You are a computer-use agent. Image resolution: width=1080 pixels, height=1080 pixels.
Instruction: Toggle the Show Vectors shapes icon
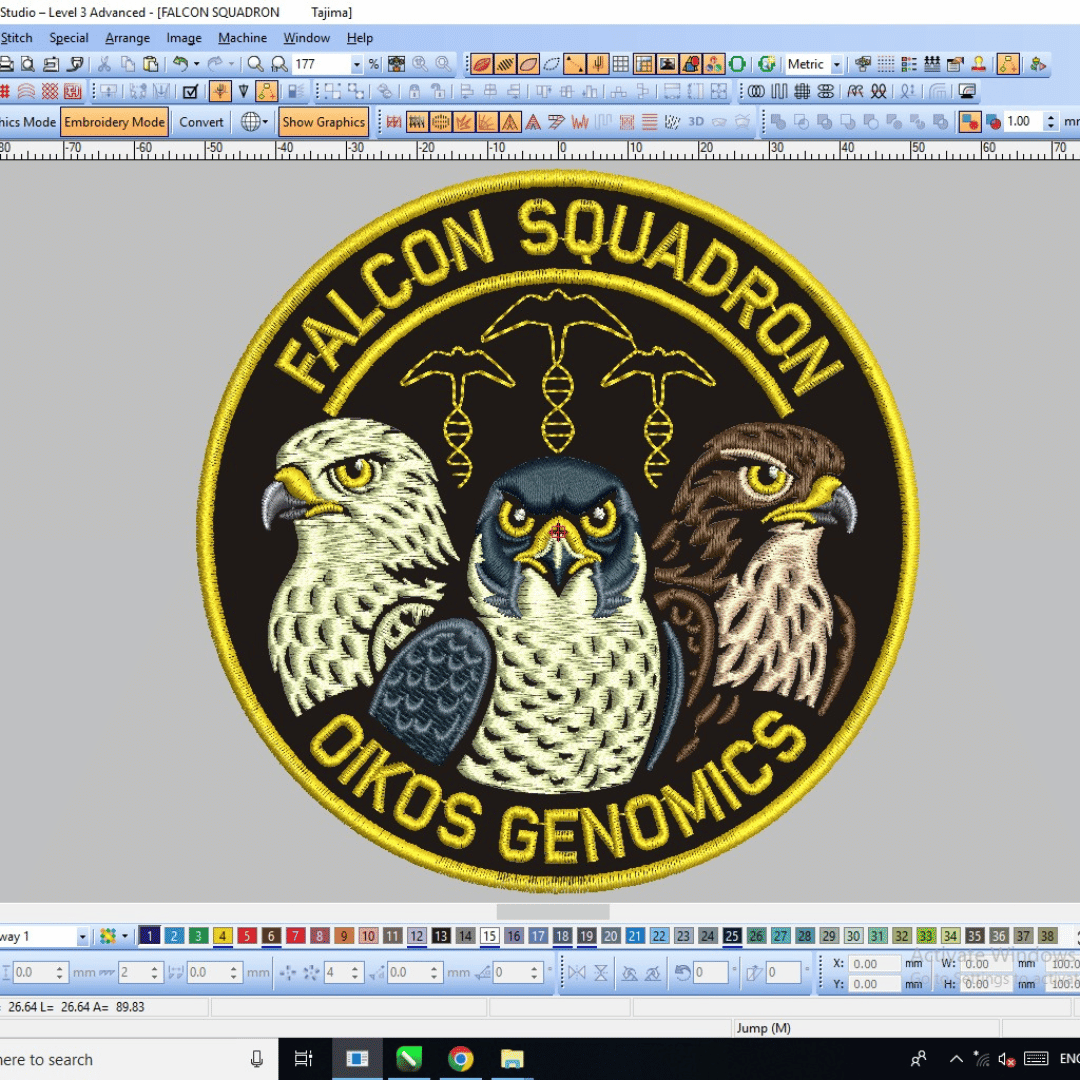tap(690, 64)
